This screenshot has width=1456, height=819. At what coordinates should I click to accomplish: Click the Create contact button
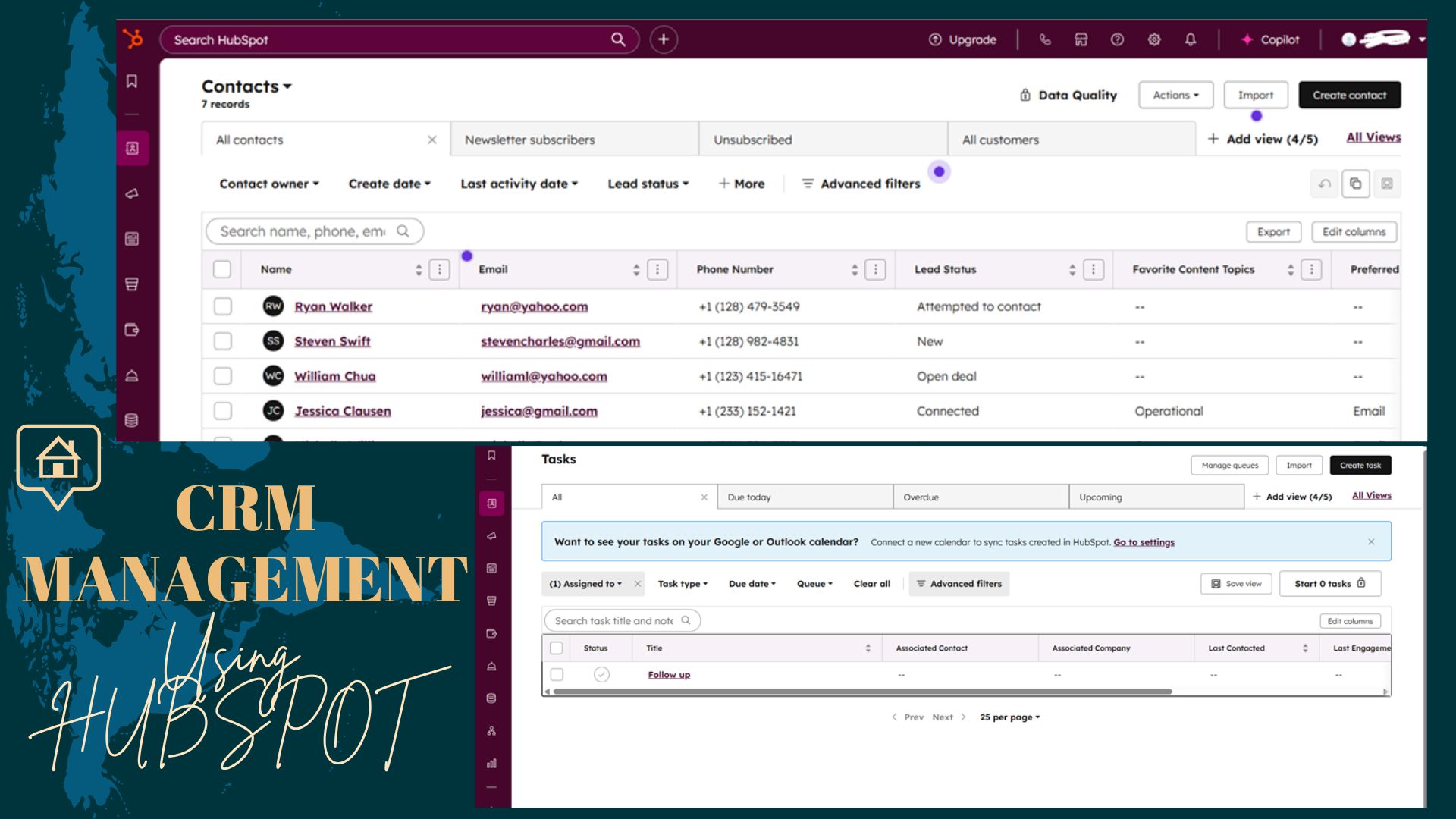click(1349, 95)
